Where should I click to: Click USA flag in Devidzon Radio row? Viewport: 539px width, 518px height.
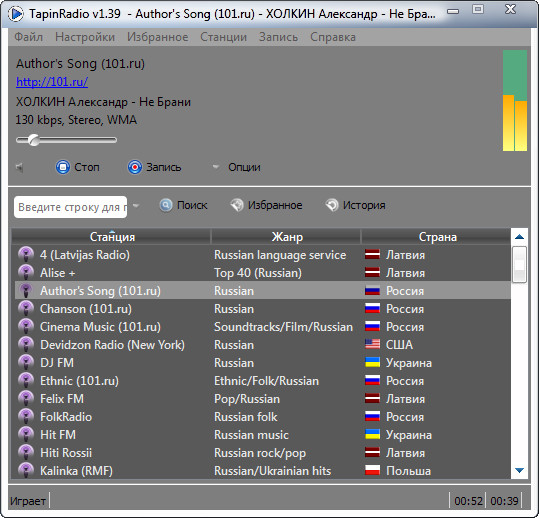point(372,344)
